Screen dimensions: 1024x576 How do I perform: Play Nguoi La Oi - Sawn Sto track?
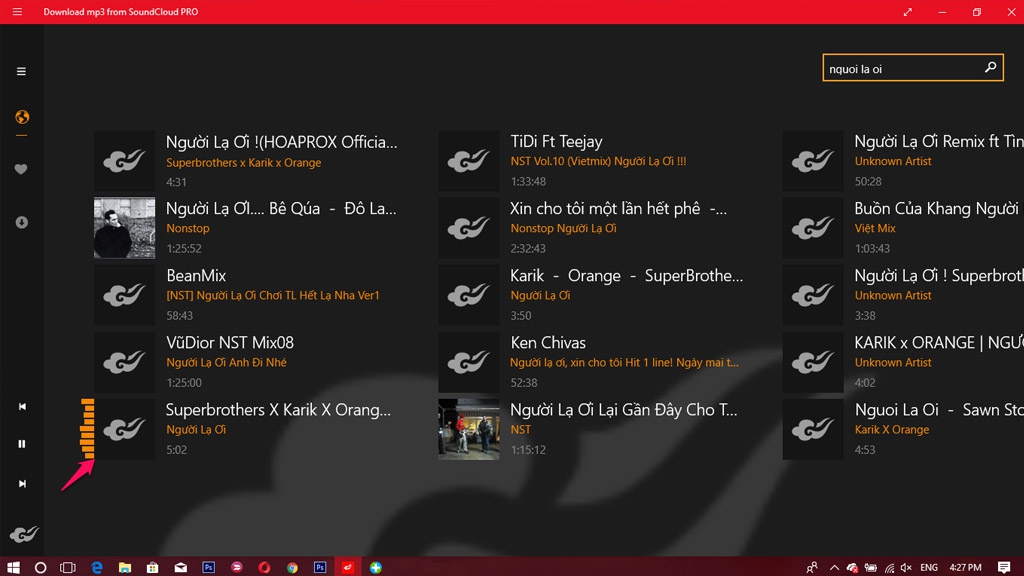tap(939, 409)
